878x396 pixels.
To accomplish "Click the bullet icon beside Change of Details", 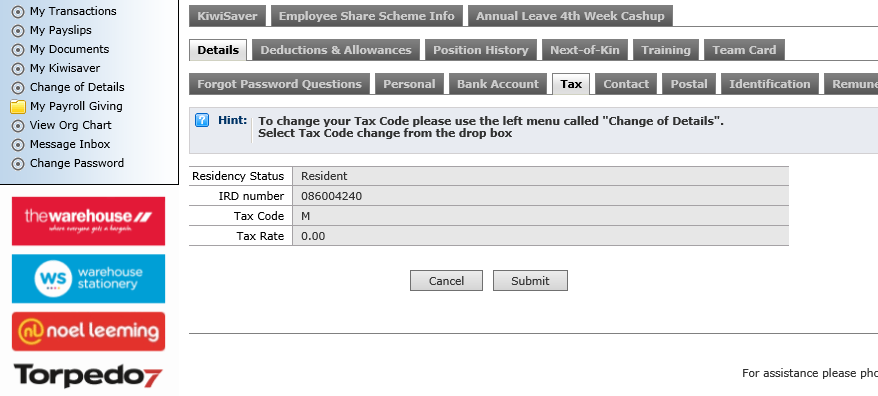I will (x=18, y=87).
